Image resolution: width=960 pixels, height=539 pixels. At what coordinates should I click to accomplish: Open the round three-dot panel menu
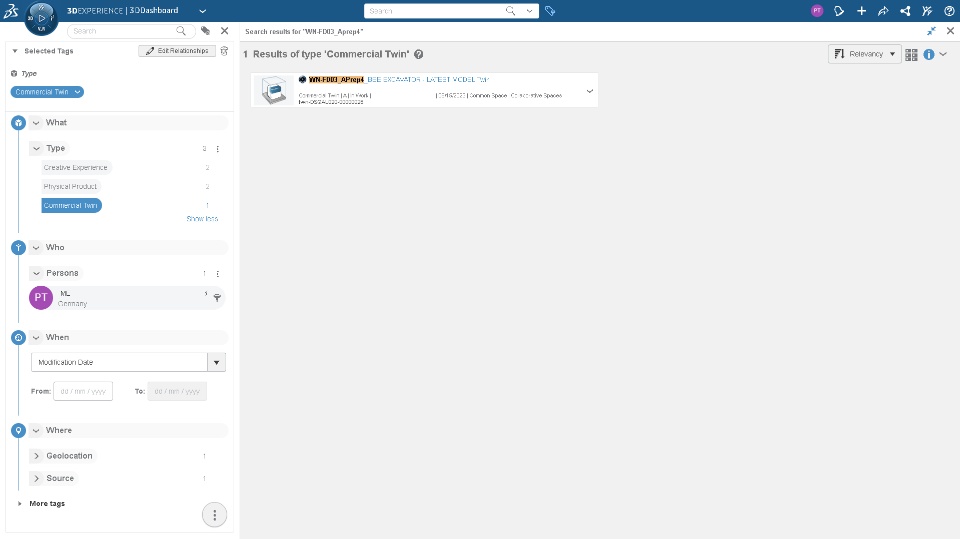[x=214, y=515]
